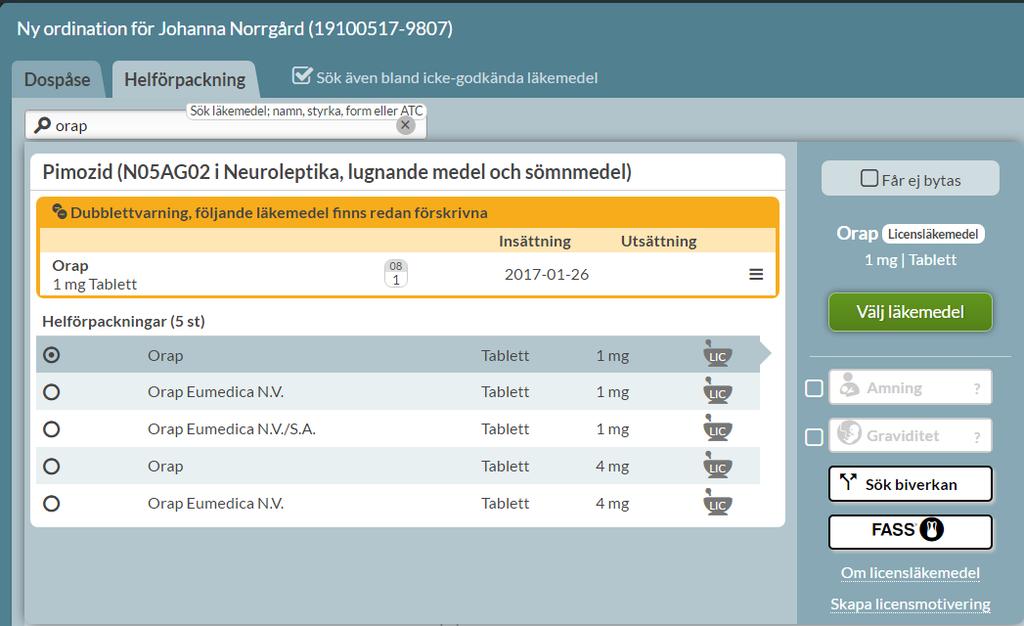The image size is (1024, 626).
Task: Click the Helförpackningar (5 st) label
Action: pos(123,321)
